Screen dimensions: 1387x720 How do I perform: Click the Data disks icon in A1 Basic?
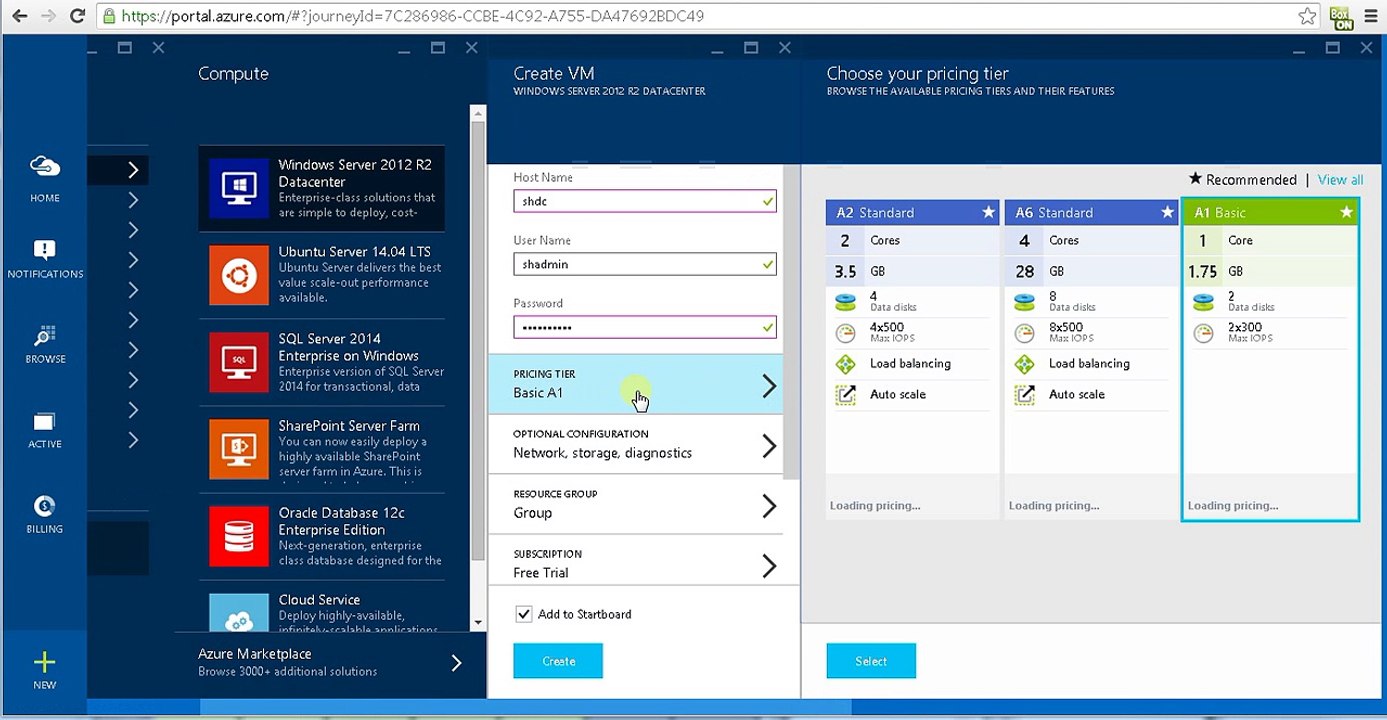[x=1203, y=302]
